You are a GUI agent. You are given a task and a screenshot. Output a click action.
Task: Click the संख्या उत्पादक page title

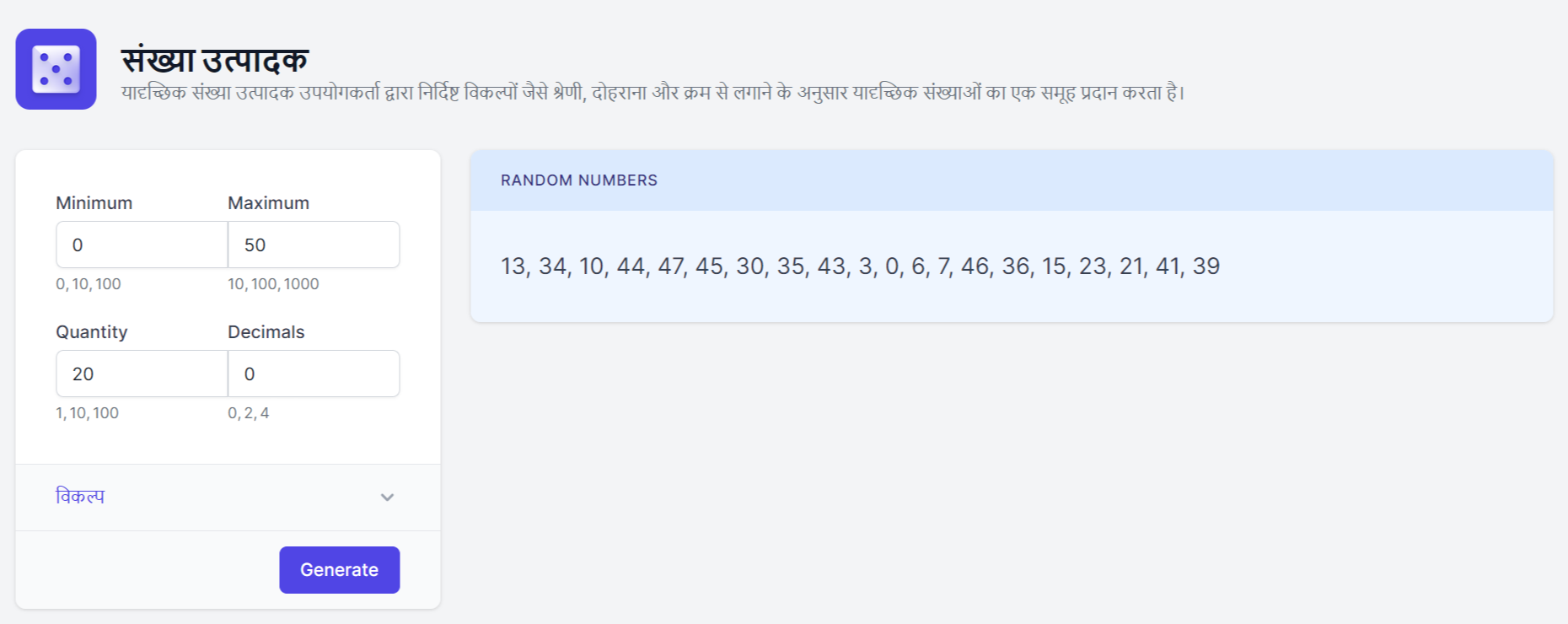click(x=215, y=61)
